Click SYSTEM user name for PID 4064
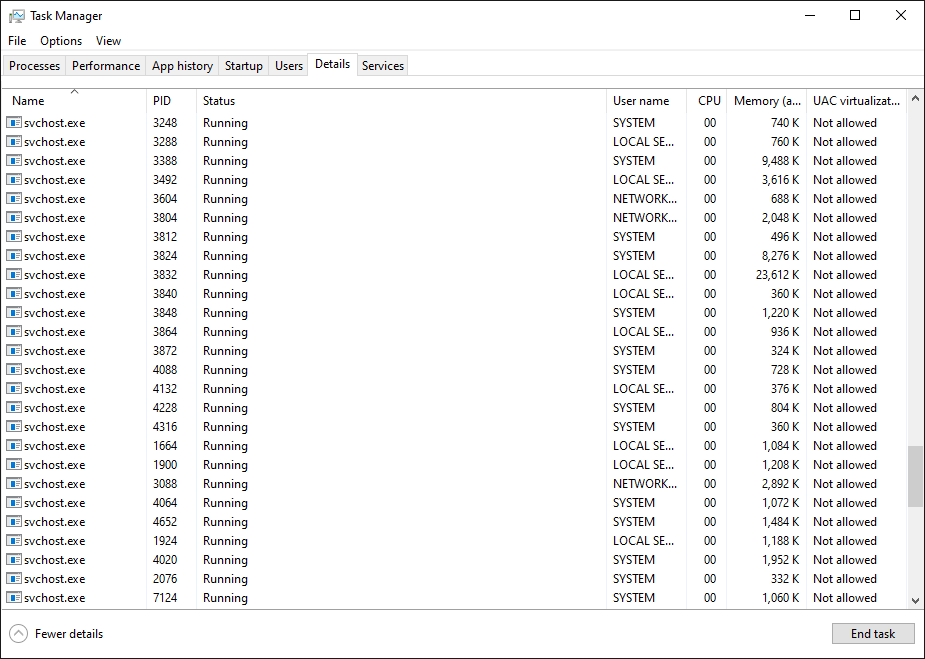Screen dimensions: 925x659 click(x=634, y=503)
